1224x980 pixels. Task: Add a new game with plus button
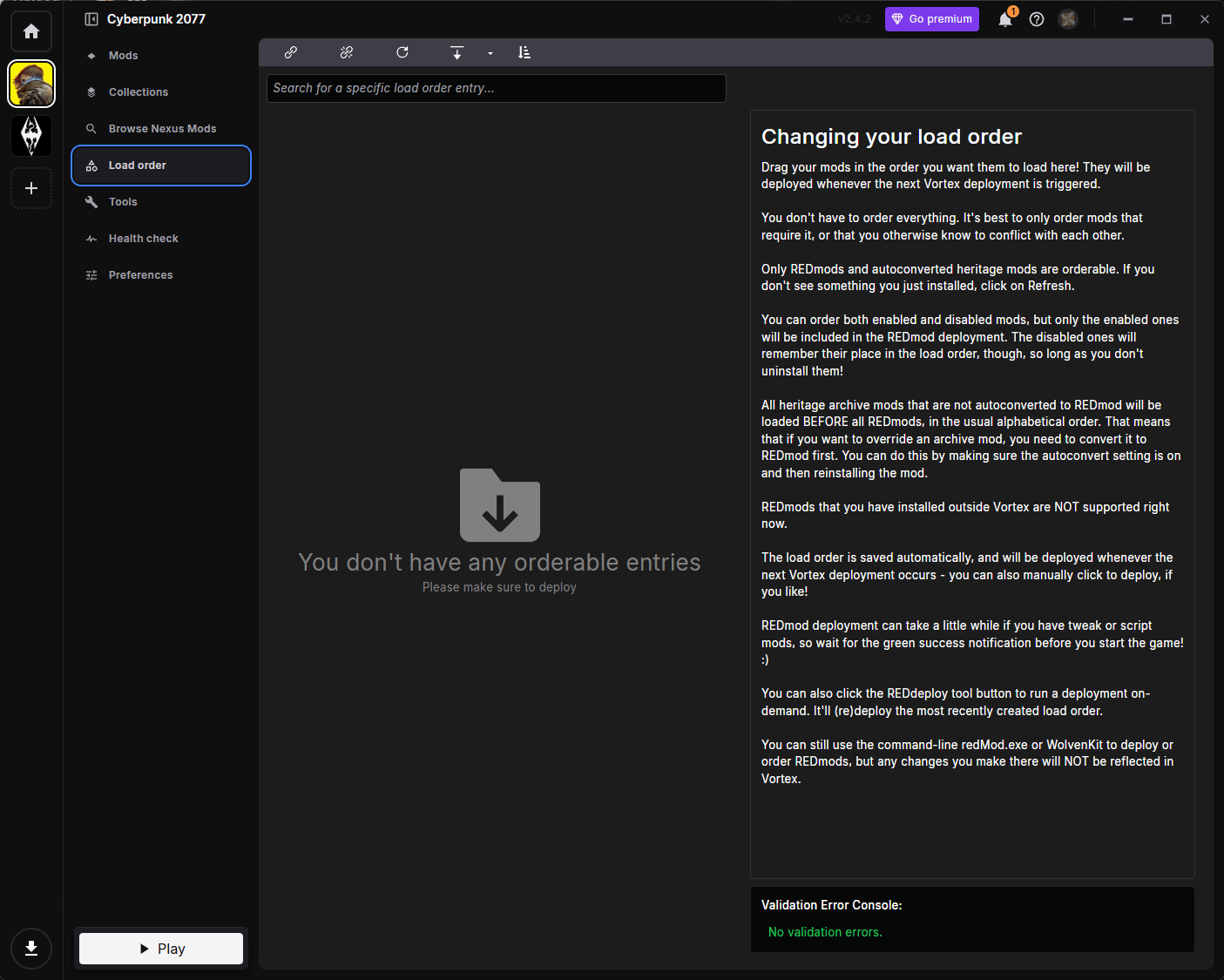(31, 188)
